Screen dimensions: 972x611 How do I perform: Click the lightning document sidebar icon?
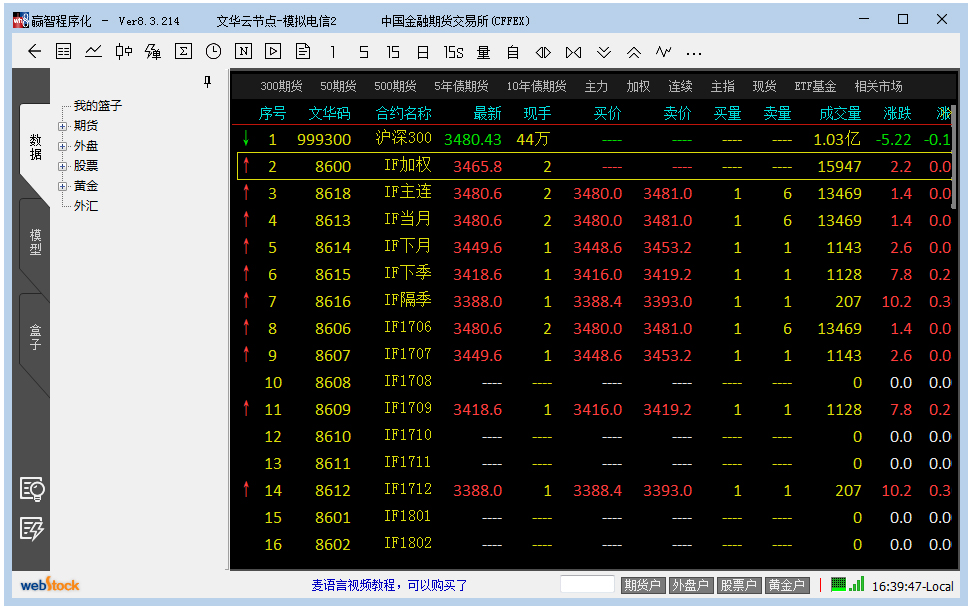(32, 529)
